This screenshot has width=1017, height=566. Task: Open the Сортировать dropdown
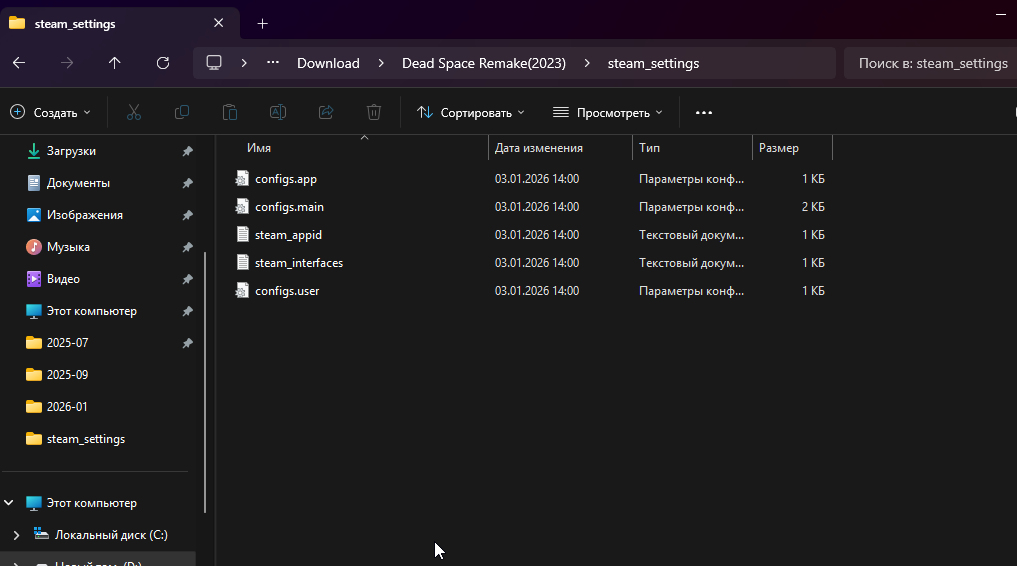470,113
